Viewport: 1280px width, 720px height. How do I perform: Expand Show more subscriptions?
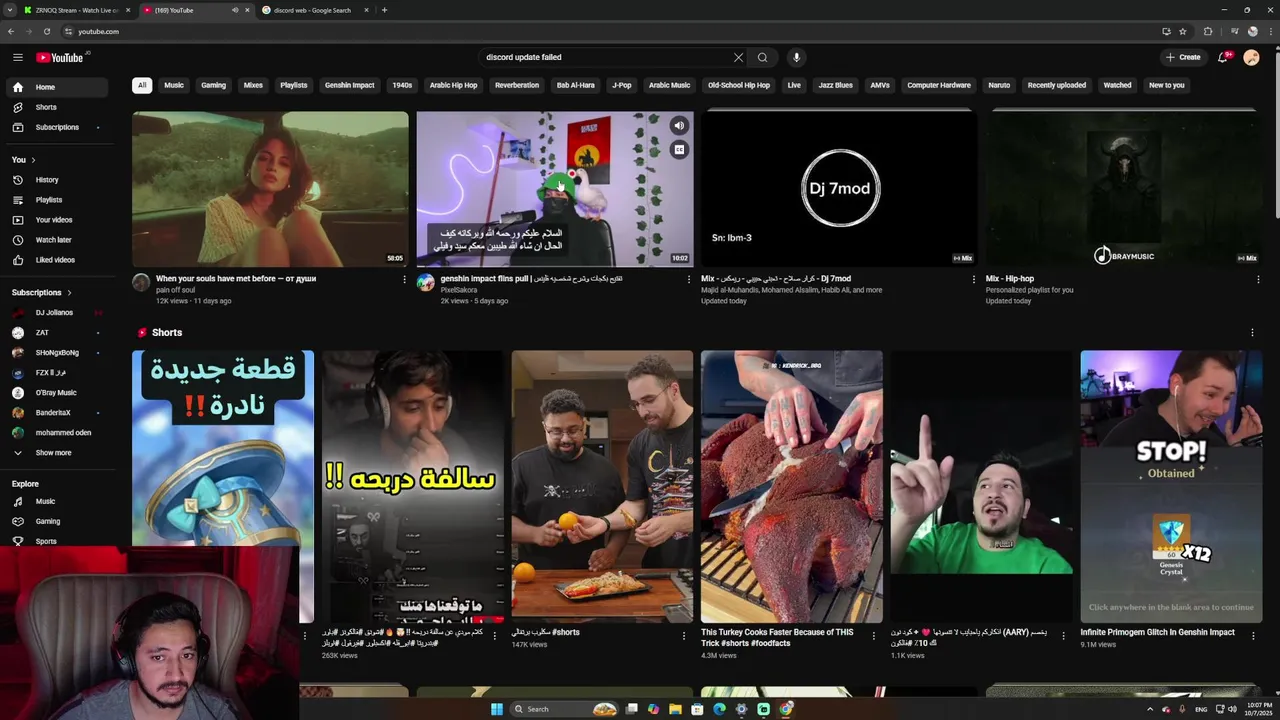(x=58, y=453)
